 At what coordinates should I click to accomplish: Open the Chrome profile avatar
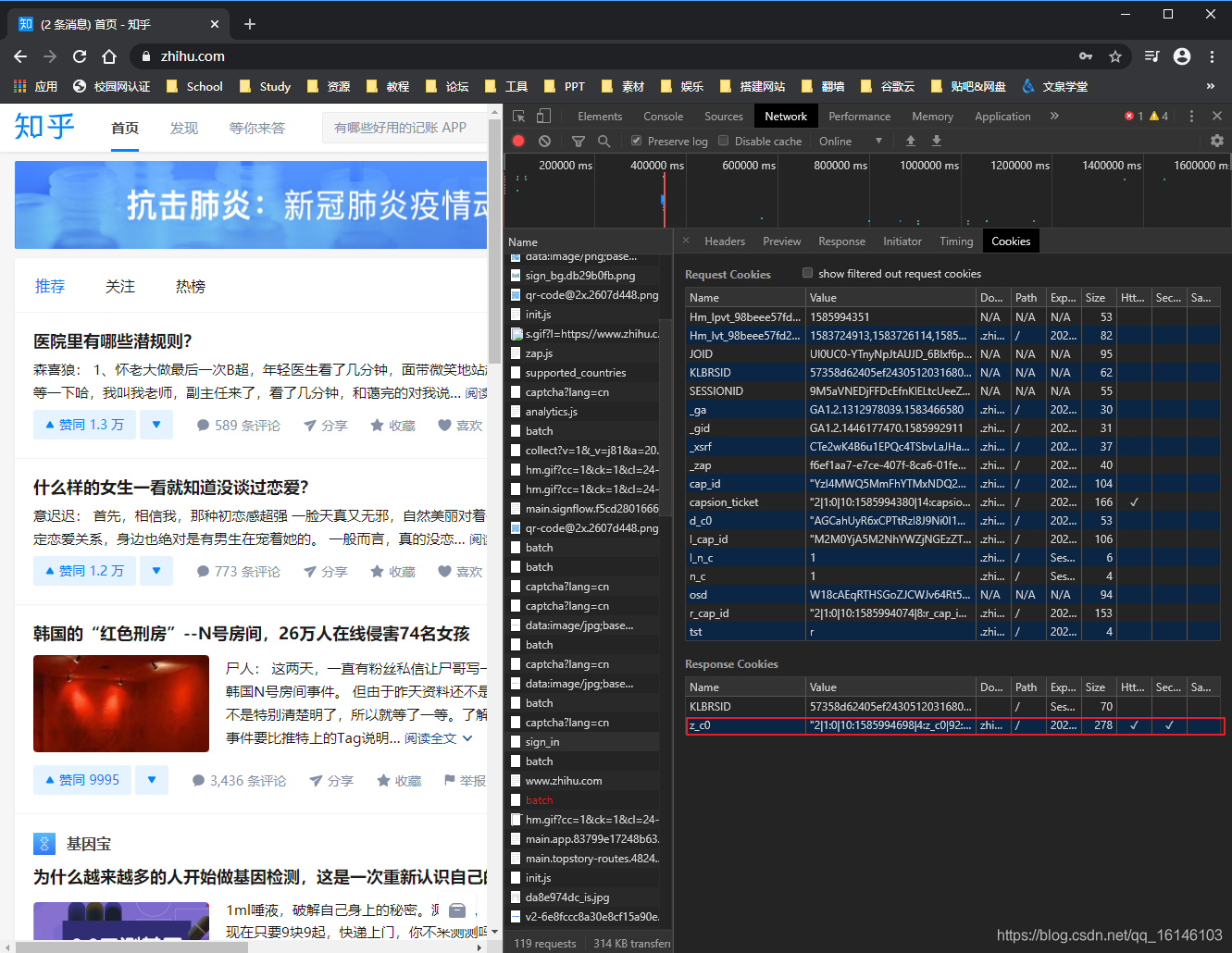tap(1182, 56)
